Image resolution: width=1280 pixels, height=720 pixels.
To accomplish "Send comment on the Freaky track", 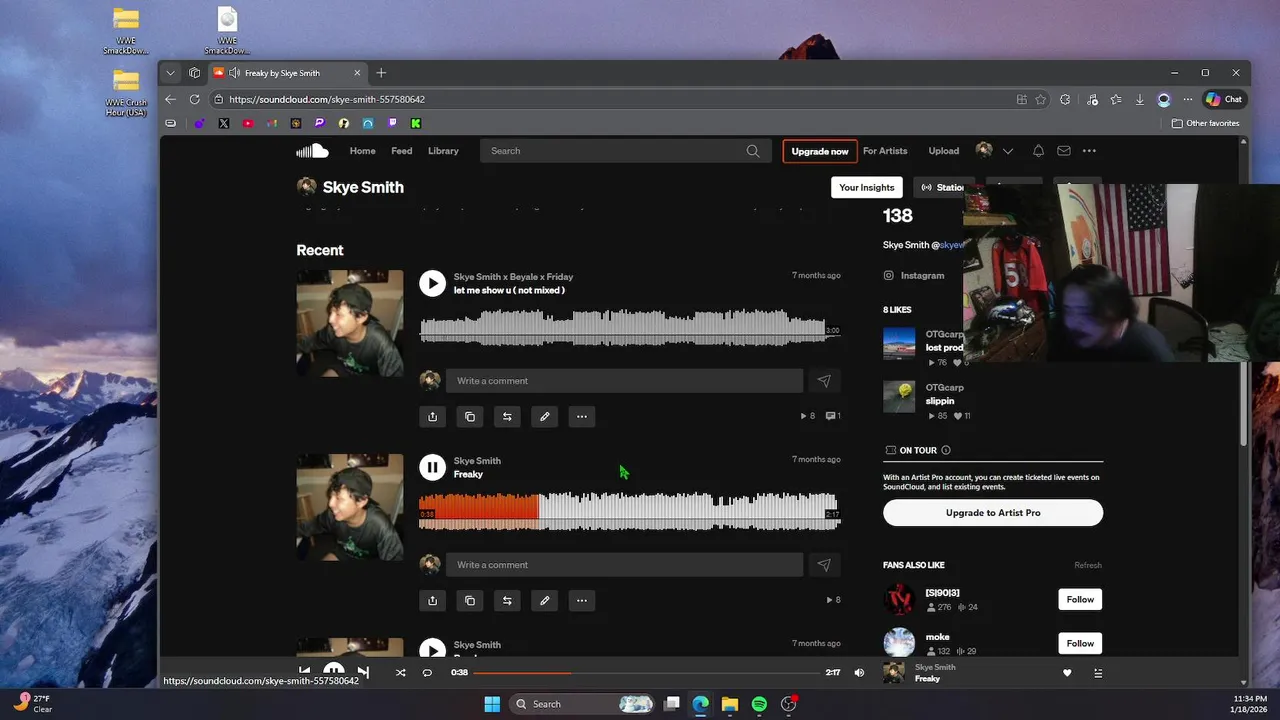I will point(824,565).
